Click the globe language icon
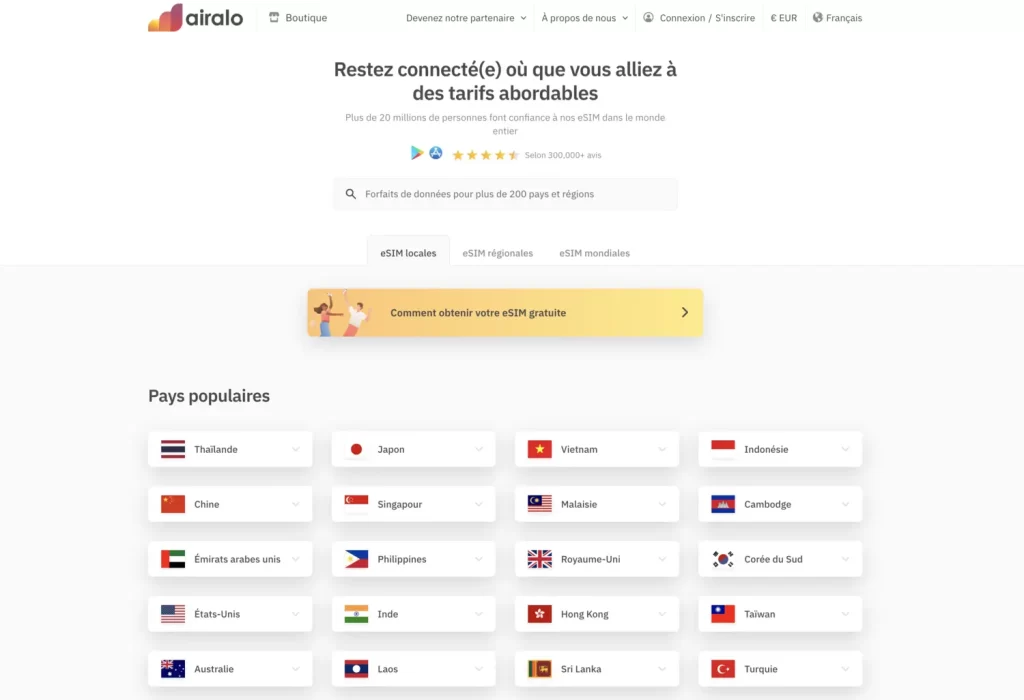Viewport: 1024px width, 700px height. (x=817, y=18)
